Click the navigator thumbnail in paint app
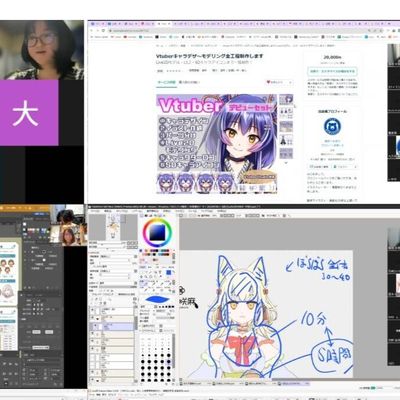 (x=113, y=226)
